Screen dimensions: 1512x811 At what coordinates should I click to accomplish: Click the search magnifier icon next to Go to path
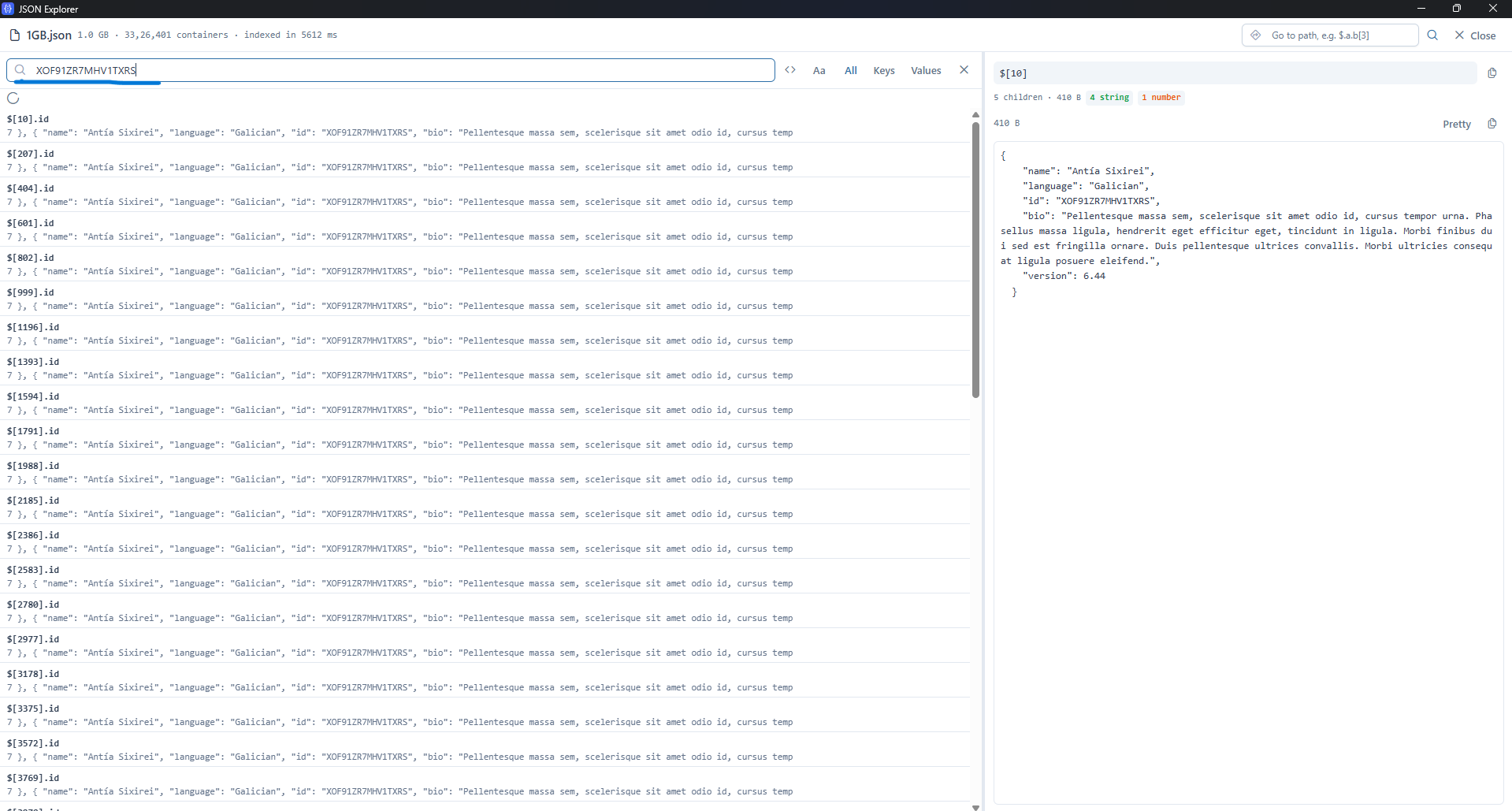1432,35
